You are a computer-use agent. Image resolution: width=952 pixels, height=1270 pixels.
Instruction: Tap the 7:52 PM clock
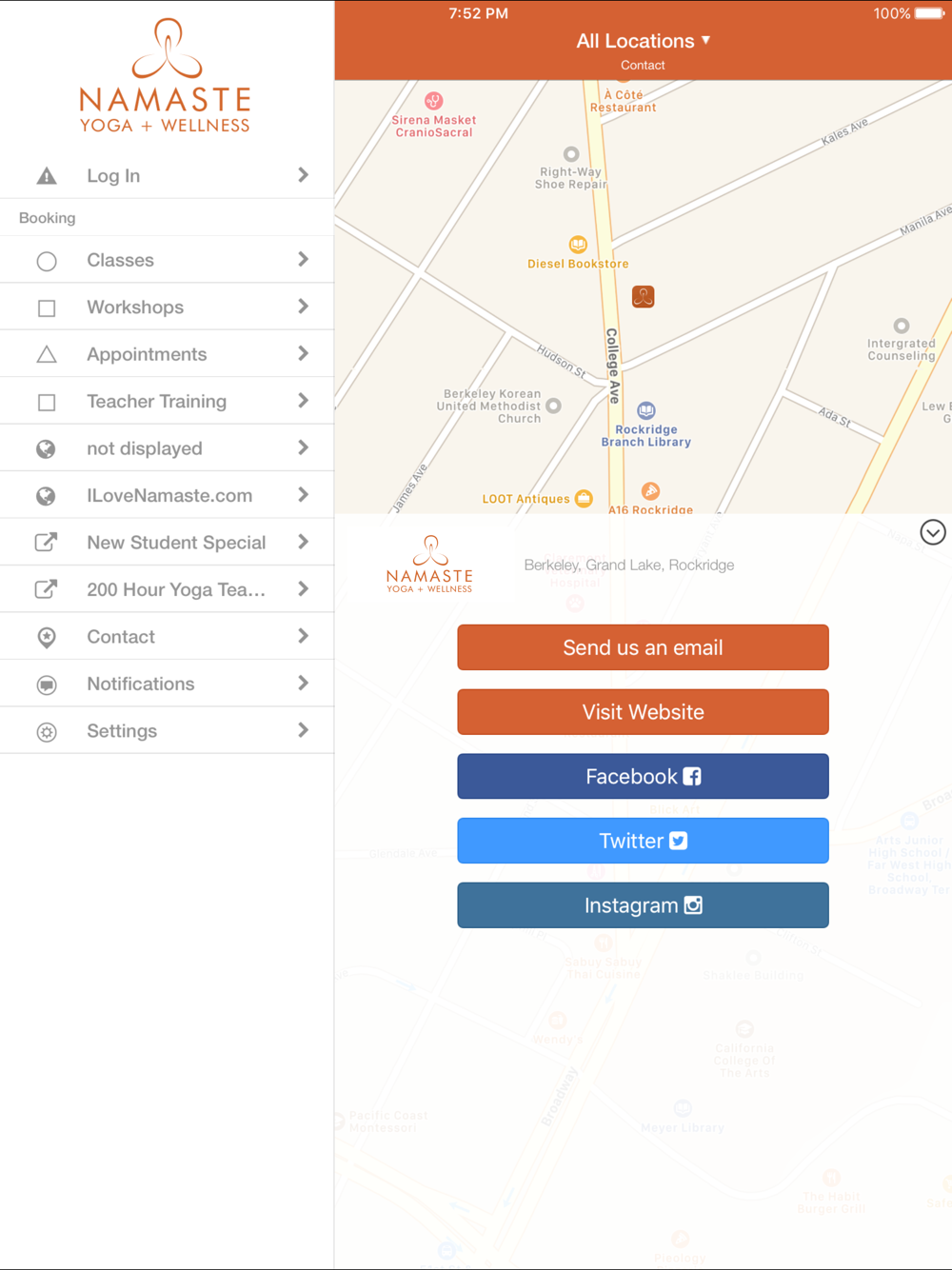tap(479, 13)
